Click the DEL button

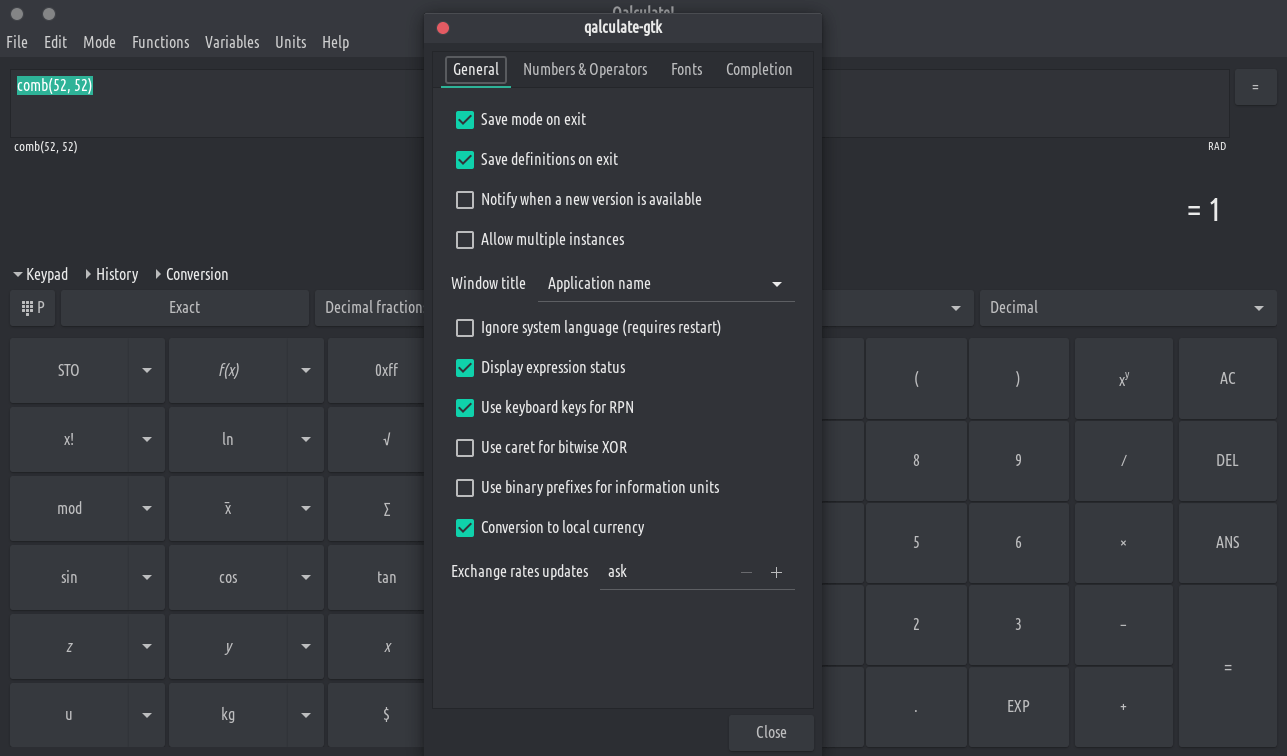[1227, 460]
